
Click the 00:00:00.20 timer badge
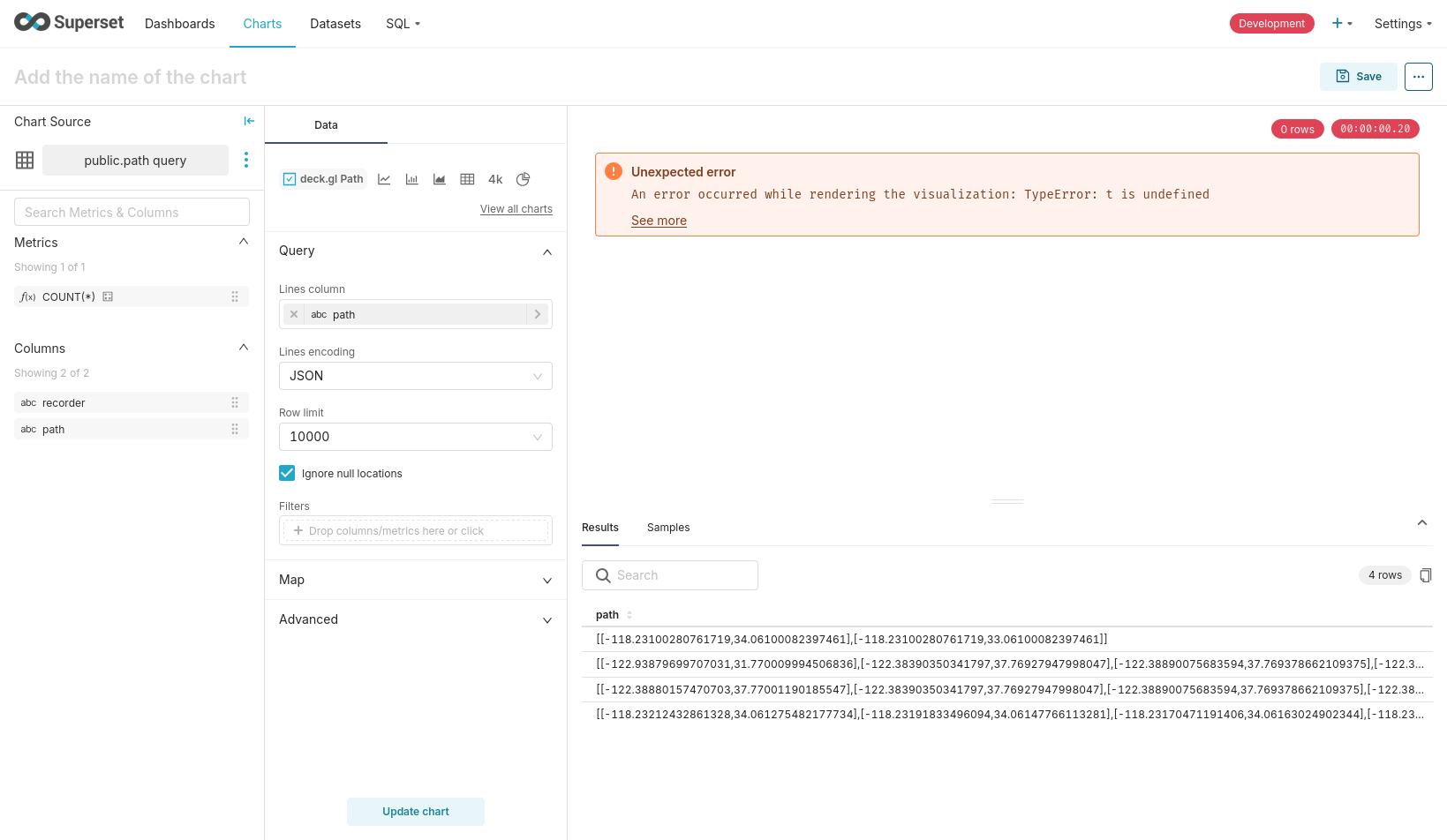1375,129
